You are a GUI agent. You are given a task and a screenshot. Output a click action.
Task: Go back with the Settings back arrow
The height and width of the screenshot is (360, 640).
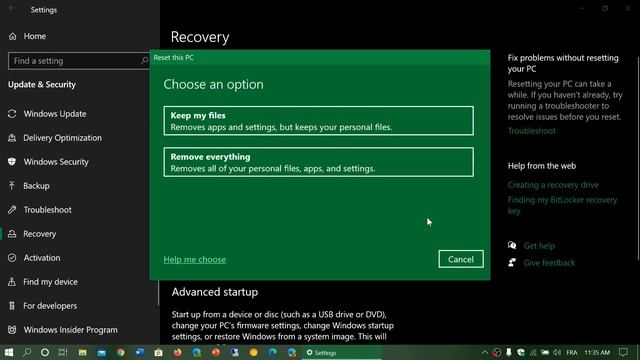(12, 9)
